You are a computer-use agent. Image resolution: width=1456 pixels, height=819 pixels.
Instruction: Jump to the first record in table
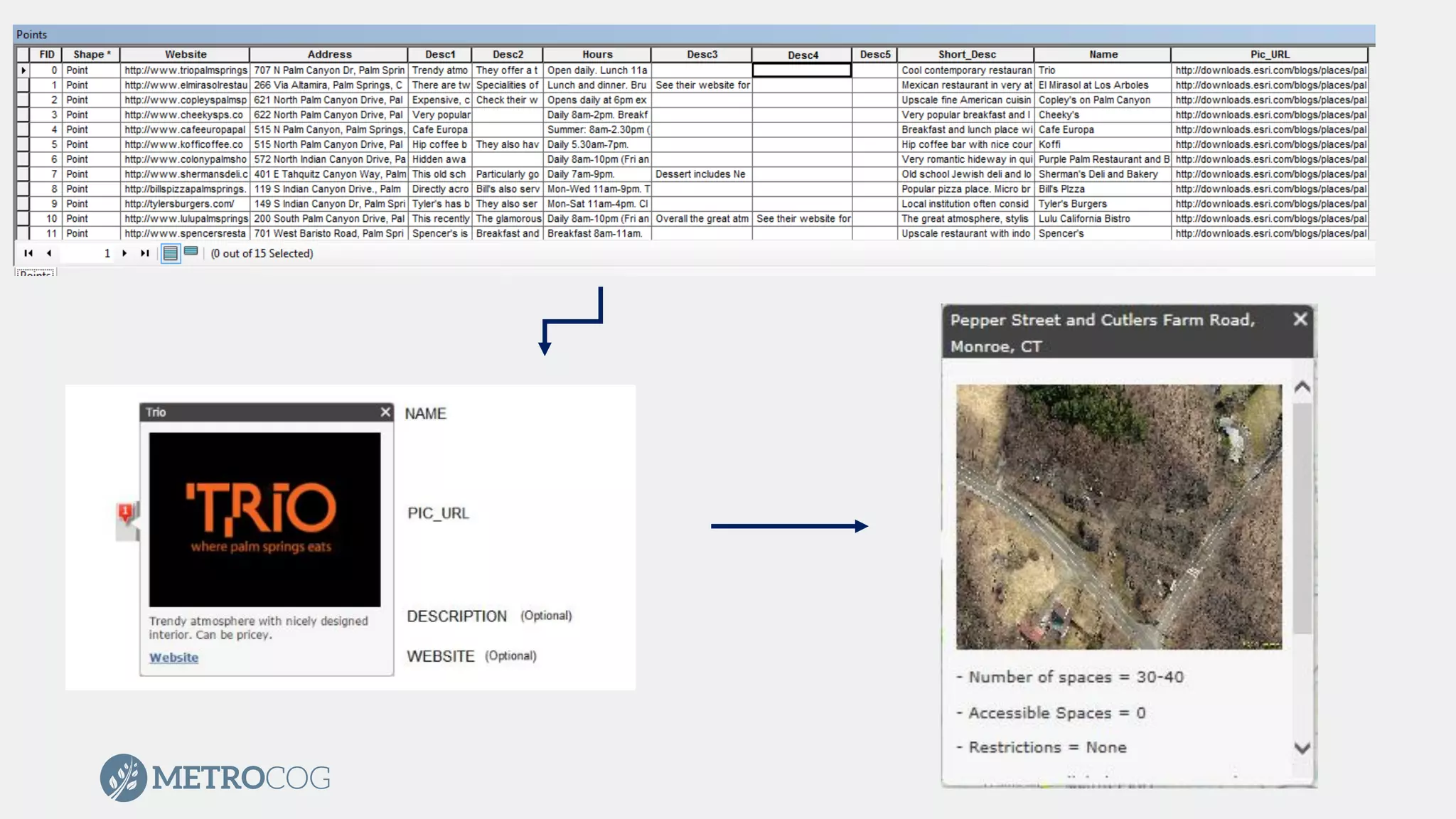pyautogui.click(x=28, y=253)
